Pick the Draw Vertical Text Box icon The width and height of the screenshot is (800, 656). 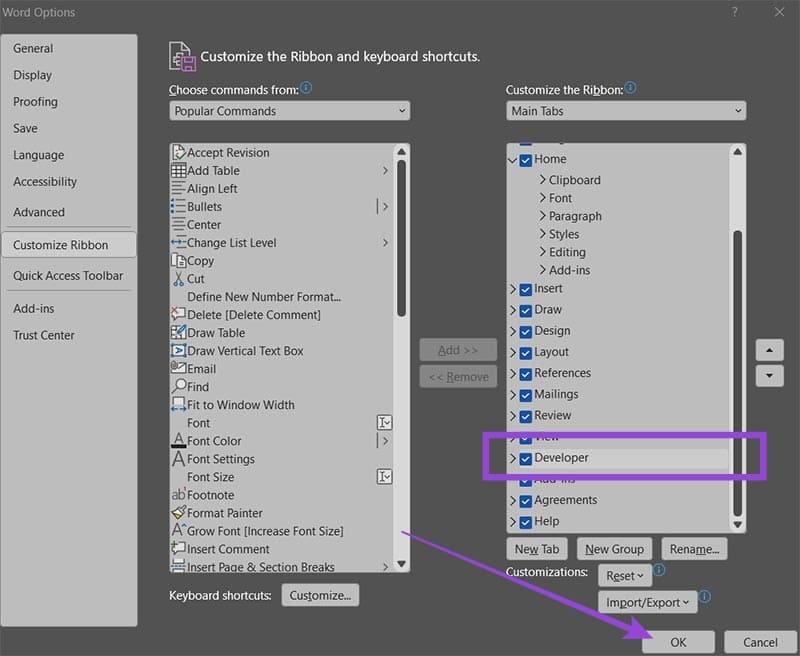point(178,350)
